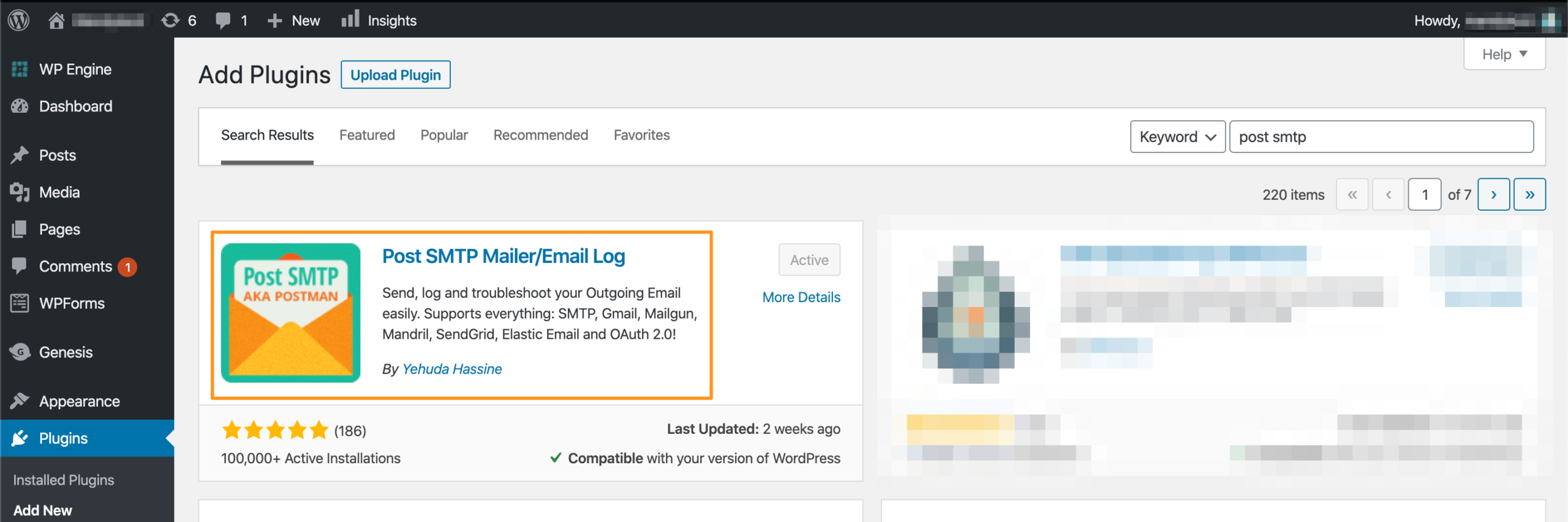Open the updates circular arrows icon
This screenshot has width=1568, height=522.
click(170, 20)
